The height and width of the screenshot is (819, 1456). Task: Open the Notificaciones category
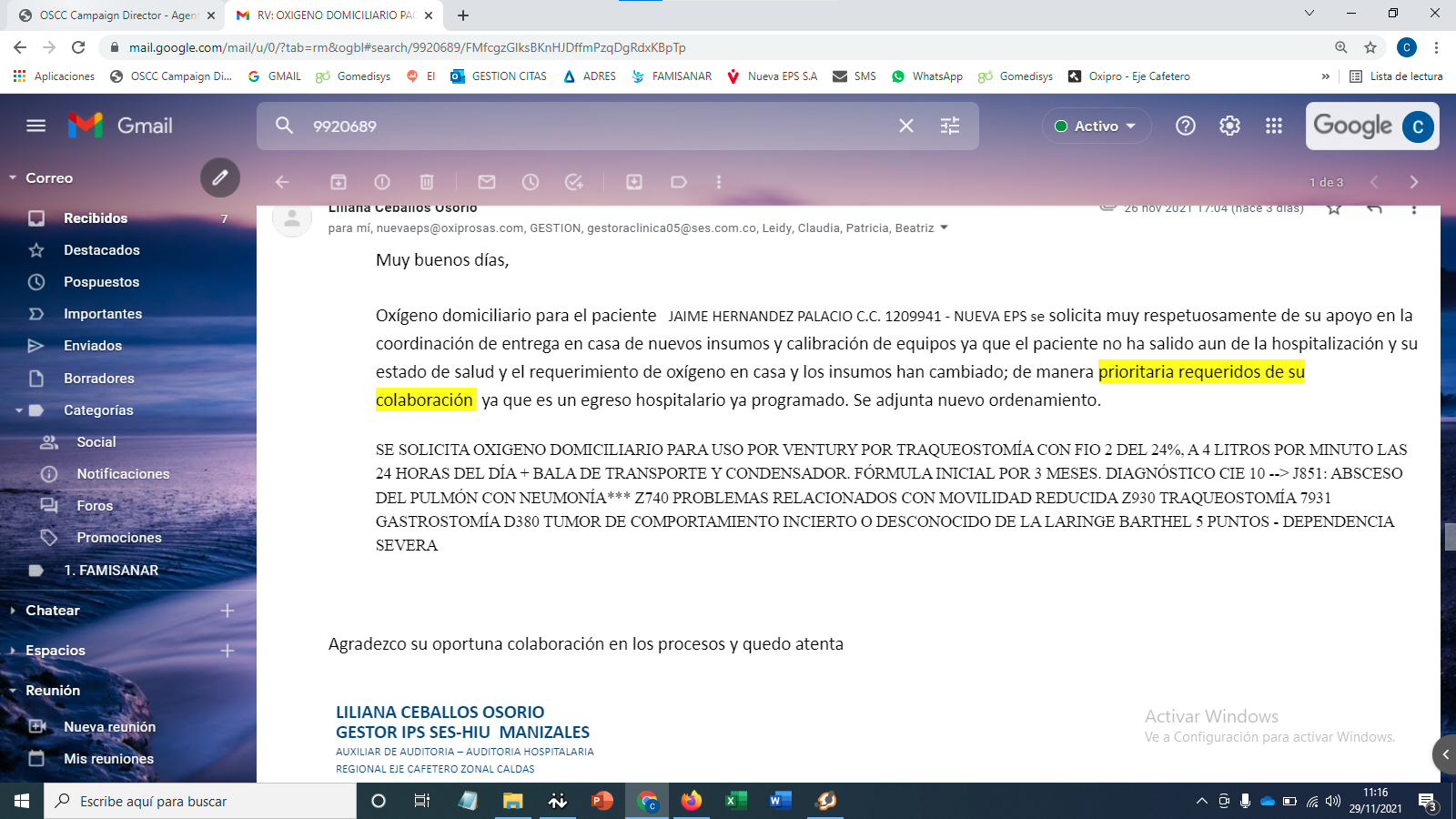point(124,474)
